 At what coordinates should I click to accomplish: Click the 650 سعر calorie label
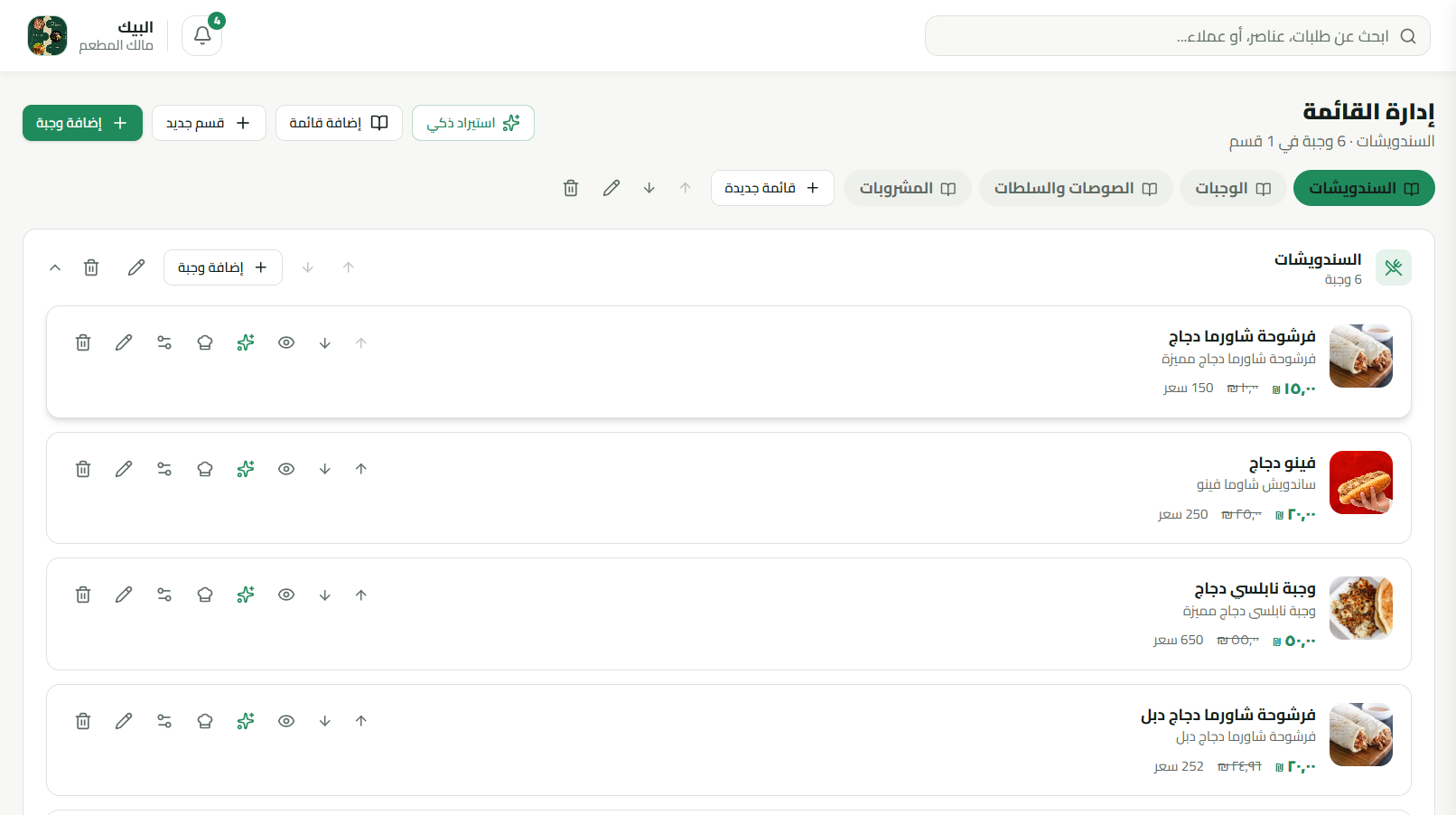(1179, 640)
